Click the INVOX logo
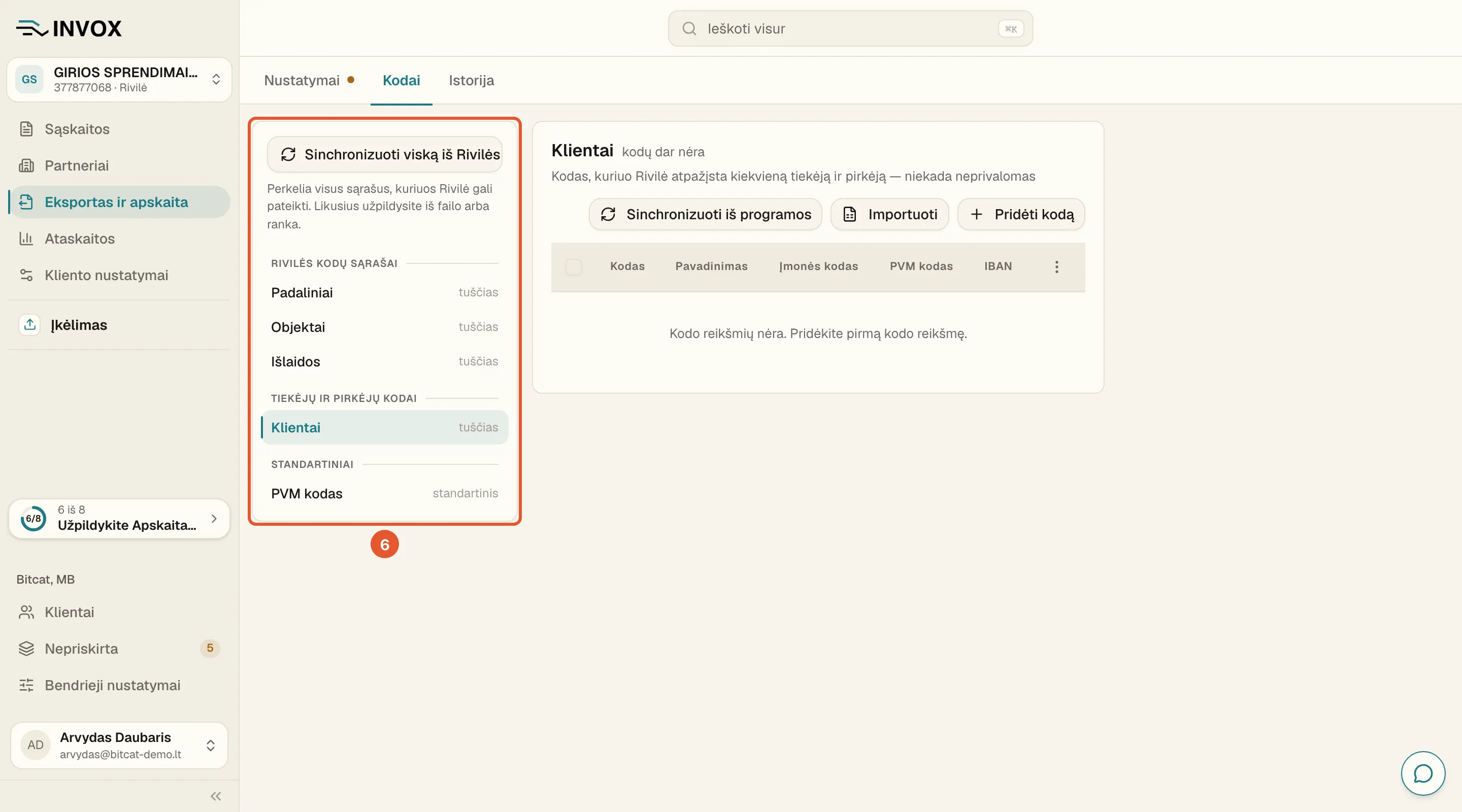 (x=69, y=28)
